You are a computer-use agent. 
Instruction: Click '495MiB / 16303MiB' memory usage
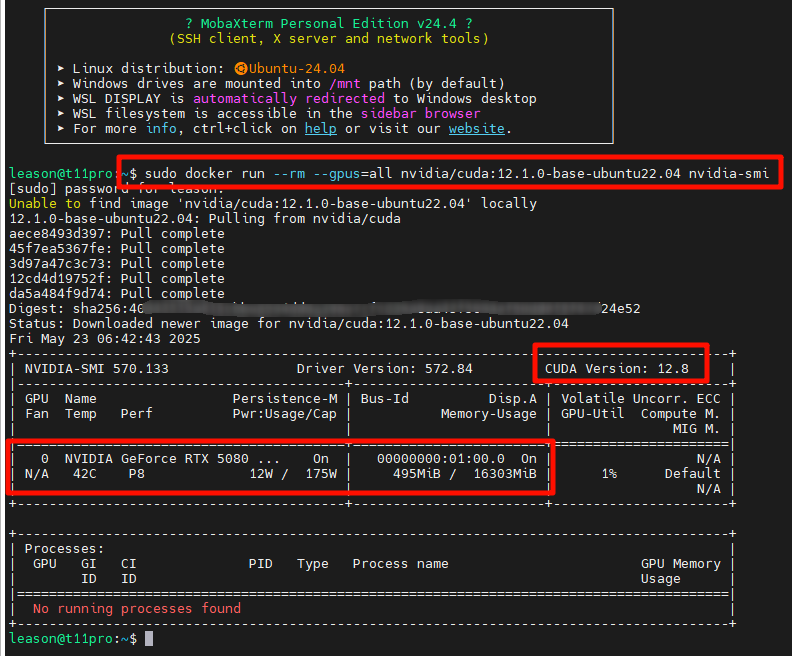[x=465, y=474]
